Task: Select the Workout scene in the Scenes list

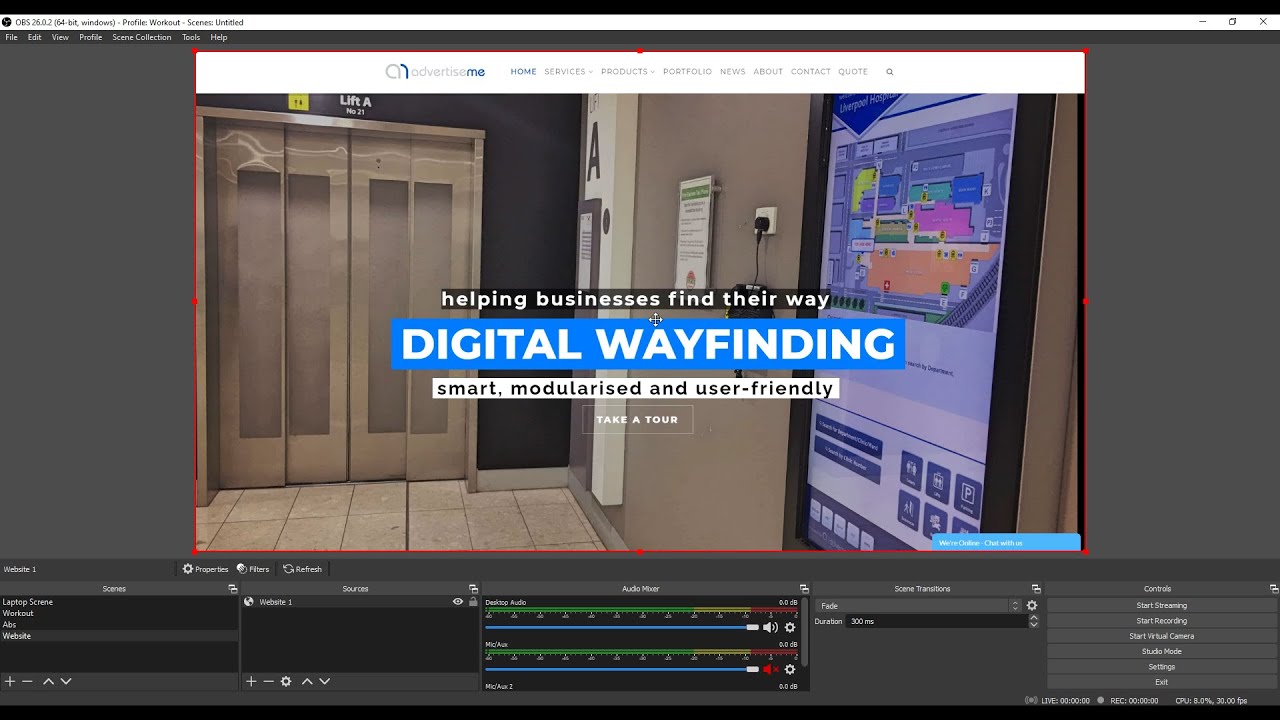Action: pyautogui.click(x=17, y=613)
